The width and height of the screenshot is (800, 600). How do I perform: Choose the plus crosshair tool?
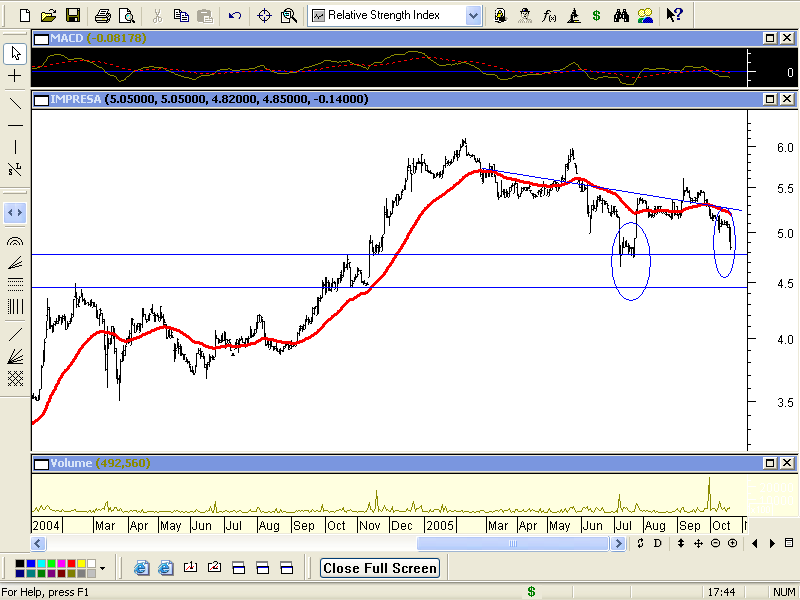pyautogui.click(x=15, y=77)
